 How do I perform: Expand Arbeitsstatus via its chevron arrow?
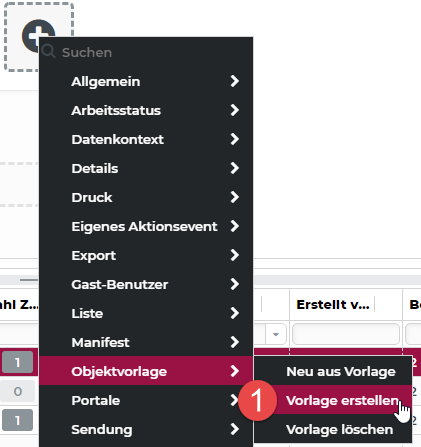pos(235,110)
